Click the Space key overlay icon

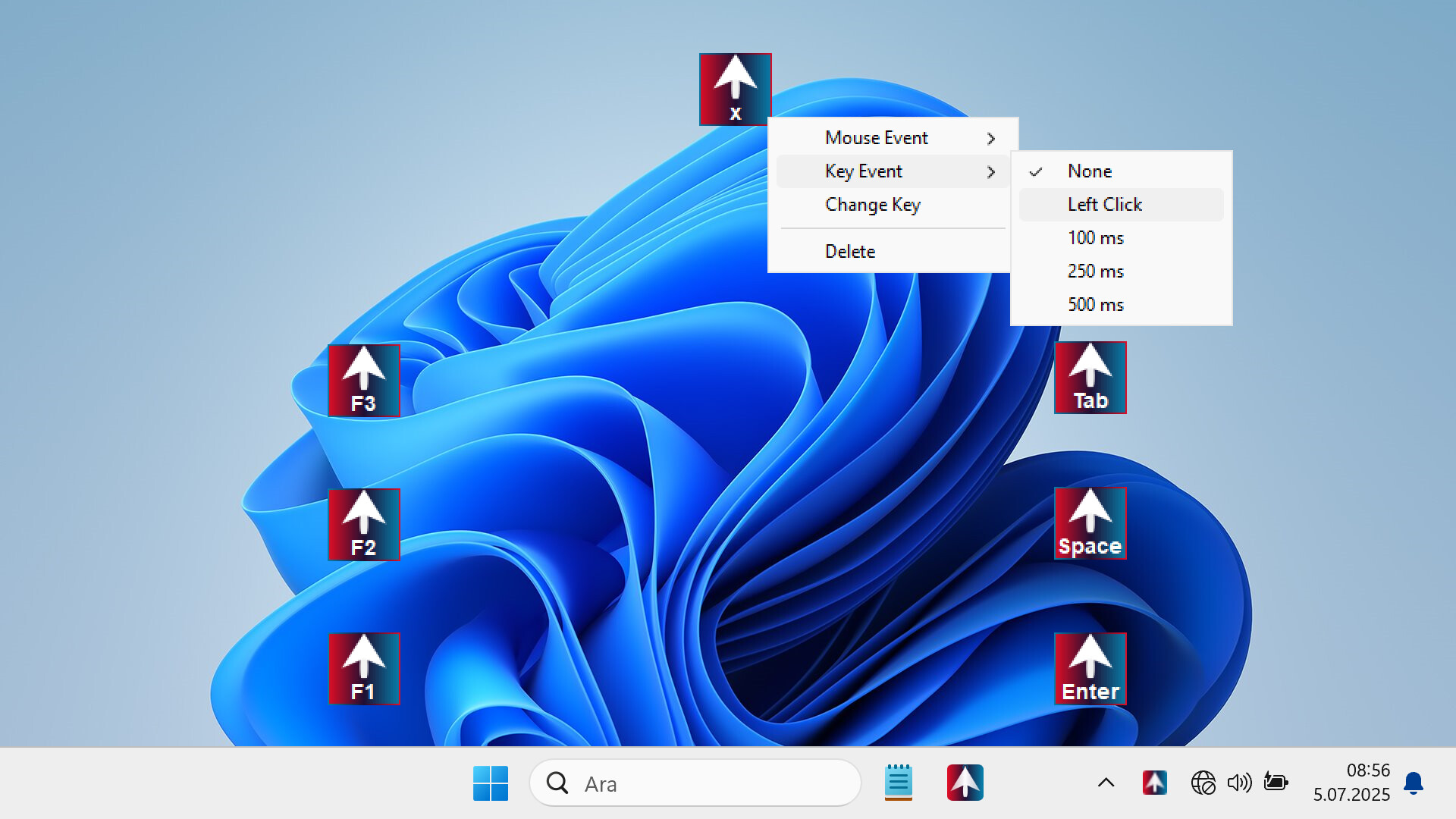(1090, 522)
